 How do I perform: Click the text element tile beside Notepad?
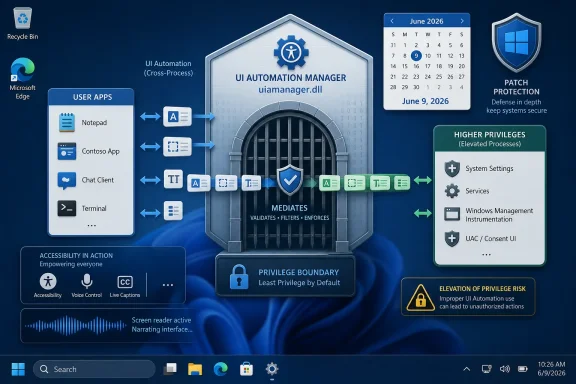(177, 116)
